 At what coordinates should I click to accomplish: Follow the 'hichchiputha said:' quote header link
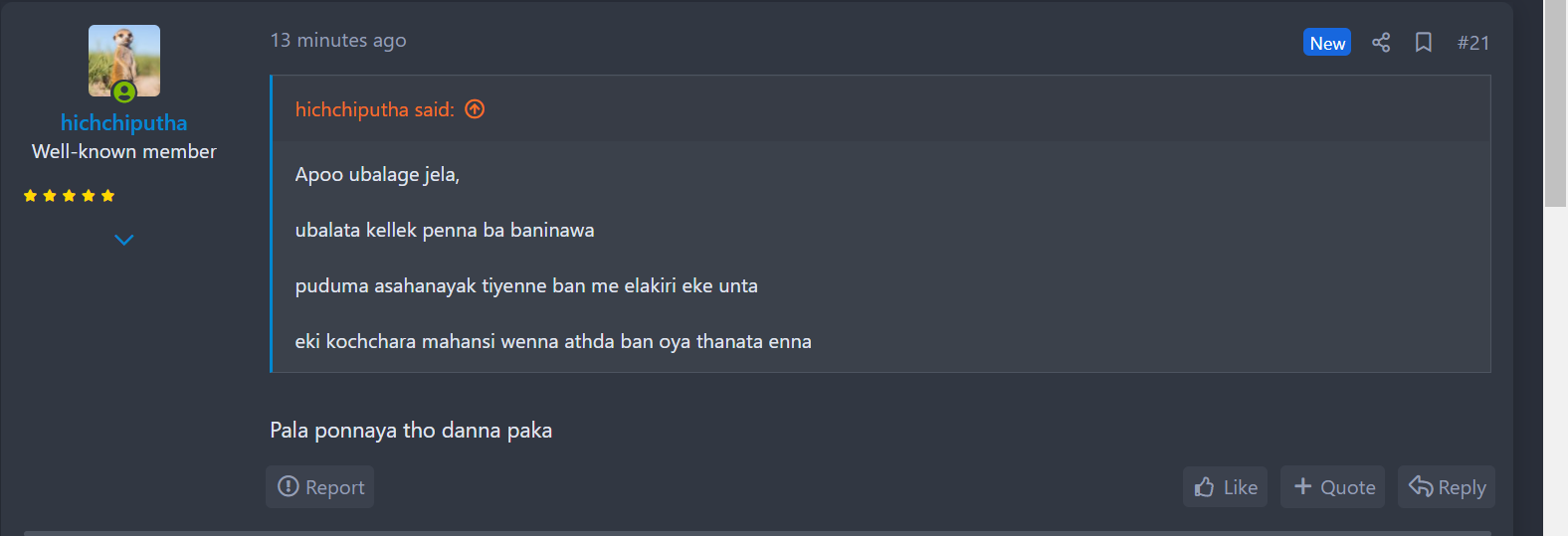(x=374, y=109)
